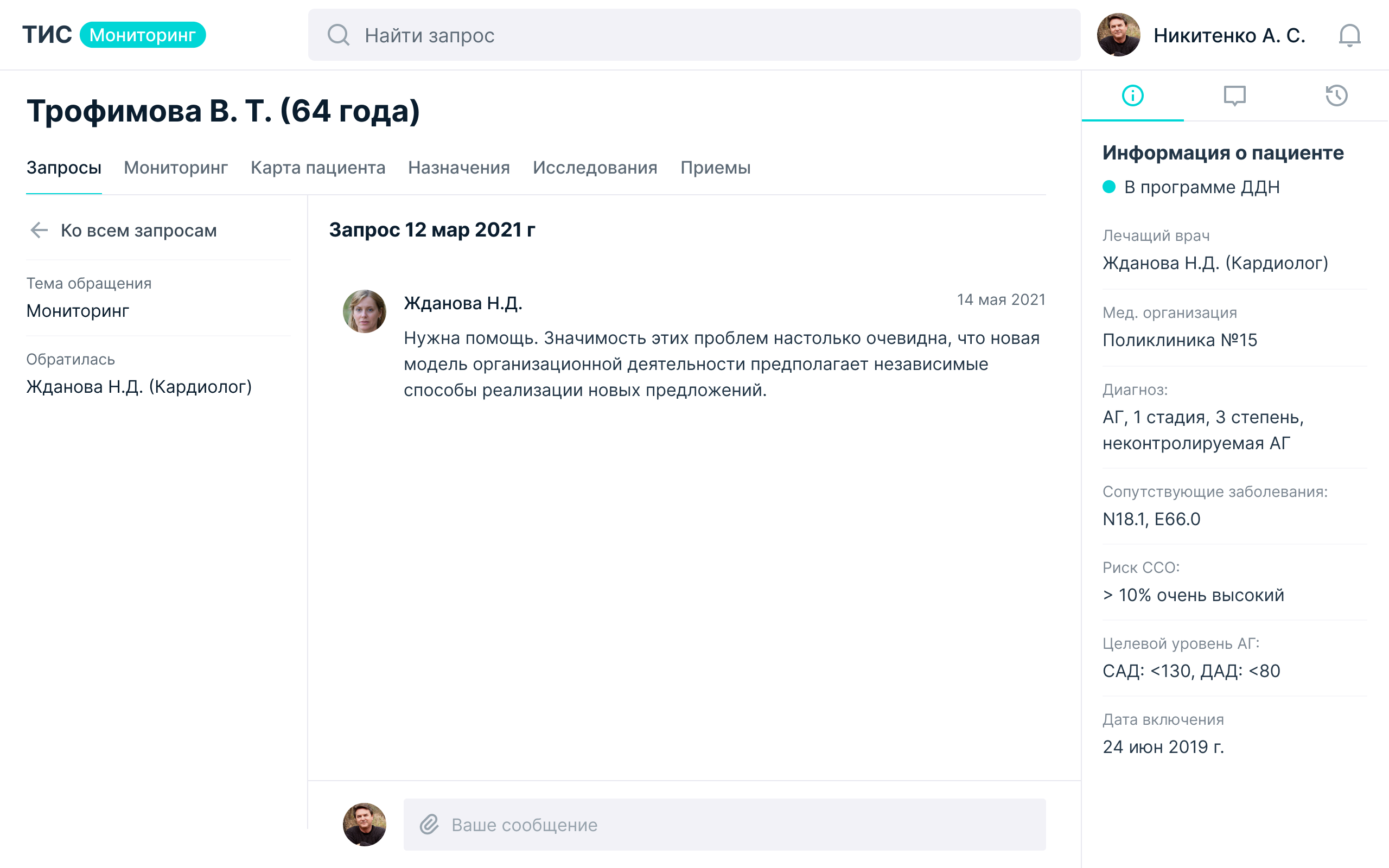
Task: Click Жданова's avatar in the message
Action: [364, 311]
